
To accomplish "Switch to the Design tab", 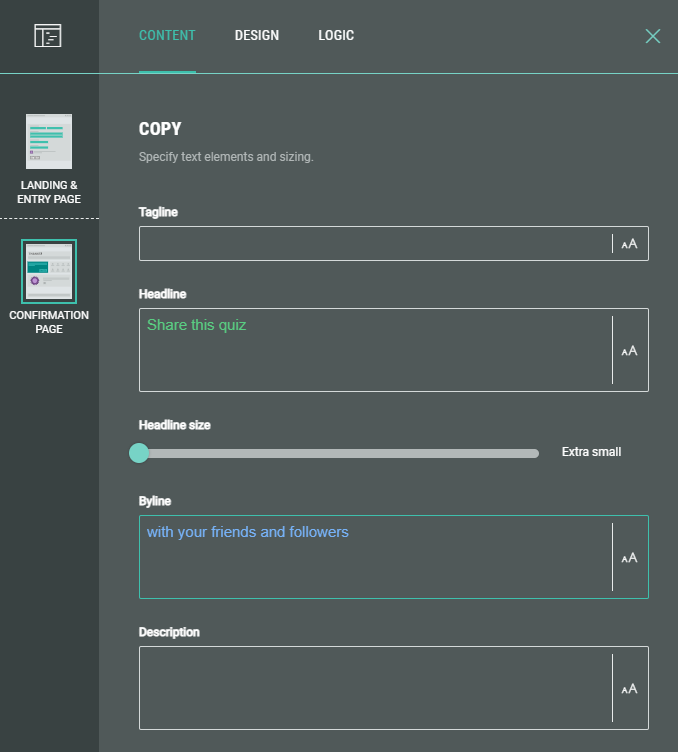I will click(257, 36).
